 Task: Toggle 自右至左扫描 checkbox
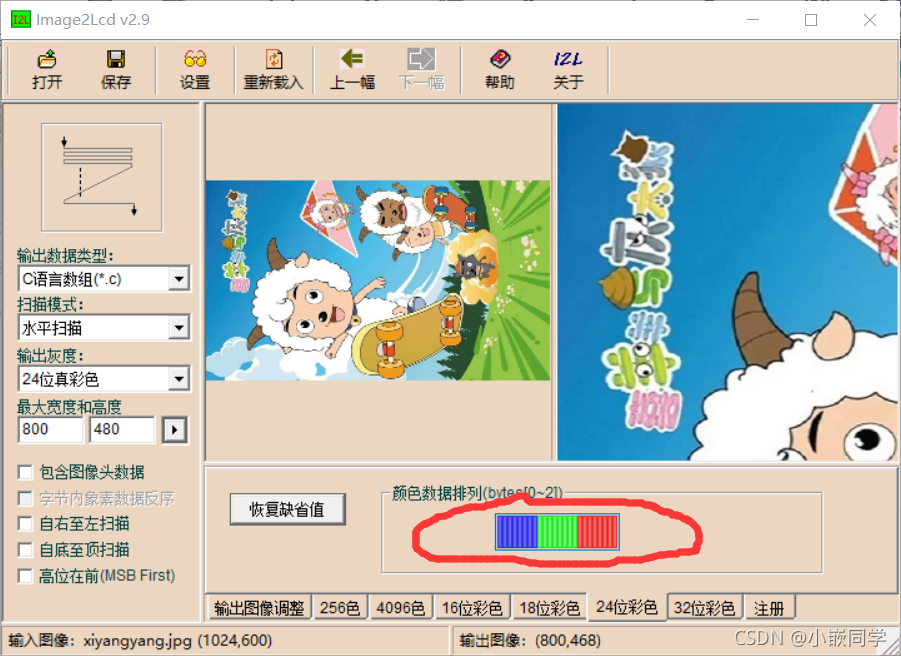(x=25, y=523)
